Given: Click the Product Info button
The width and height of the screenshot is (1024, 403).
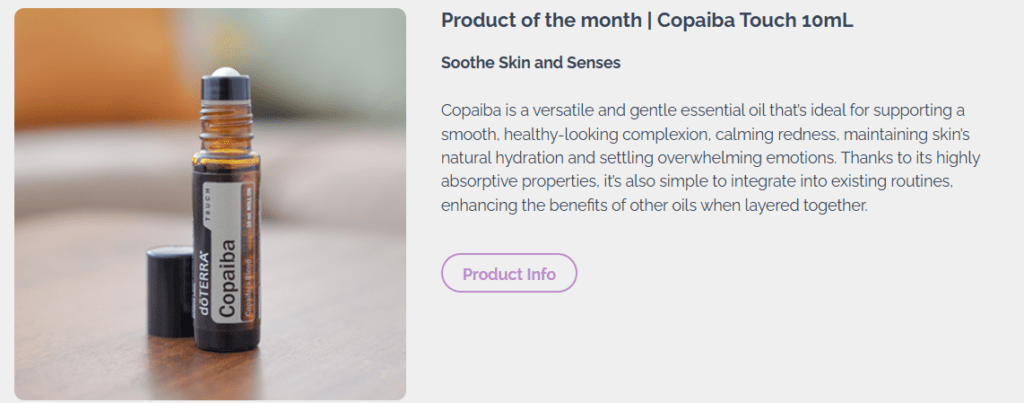Looking at the screenshot, I should pyautogui.click(x=509, y=274).
